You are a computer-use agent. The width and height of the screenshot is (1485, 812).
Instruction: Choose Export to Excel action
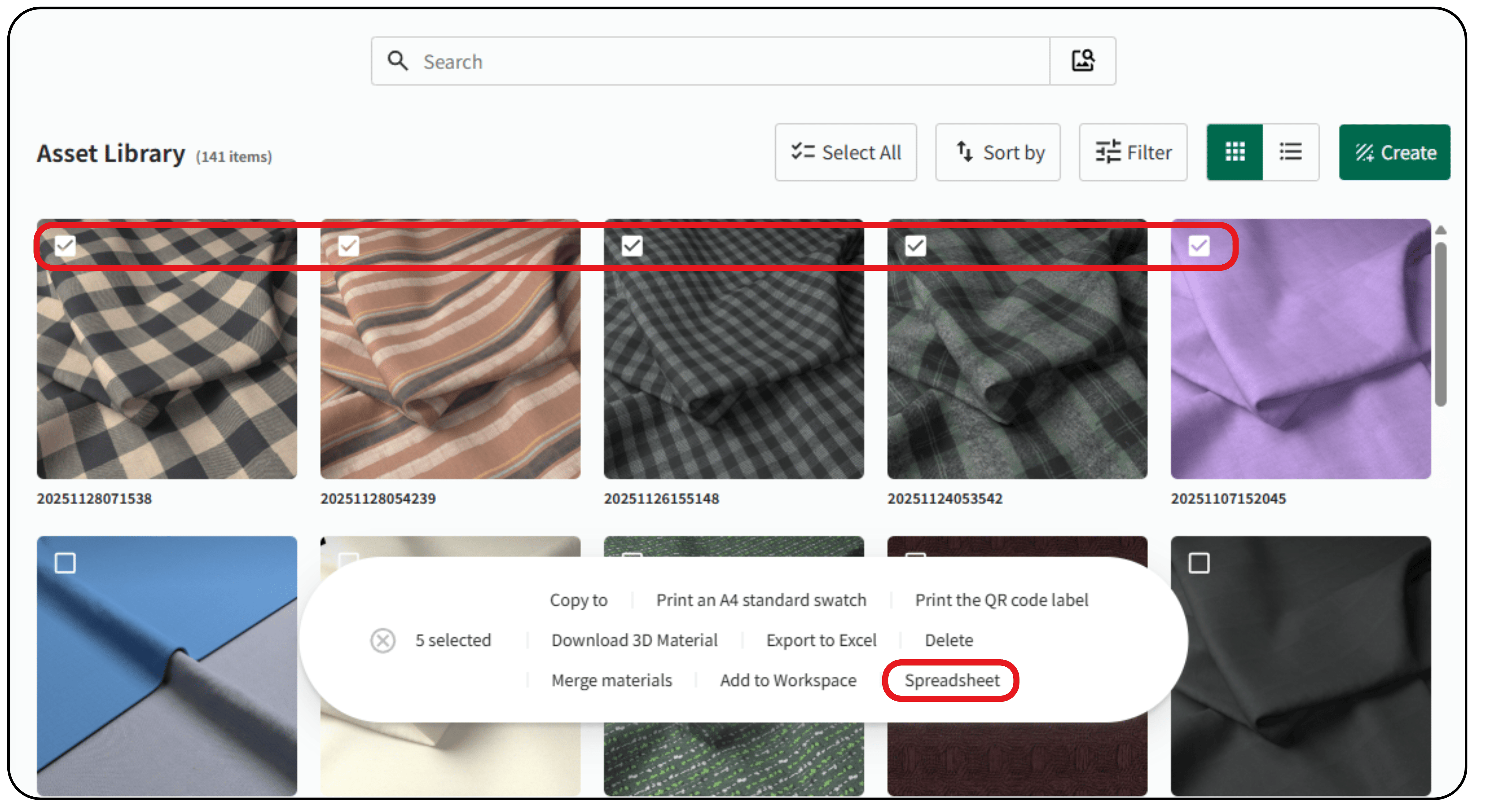pos(821,640)
